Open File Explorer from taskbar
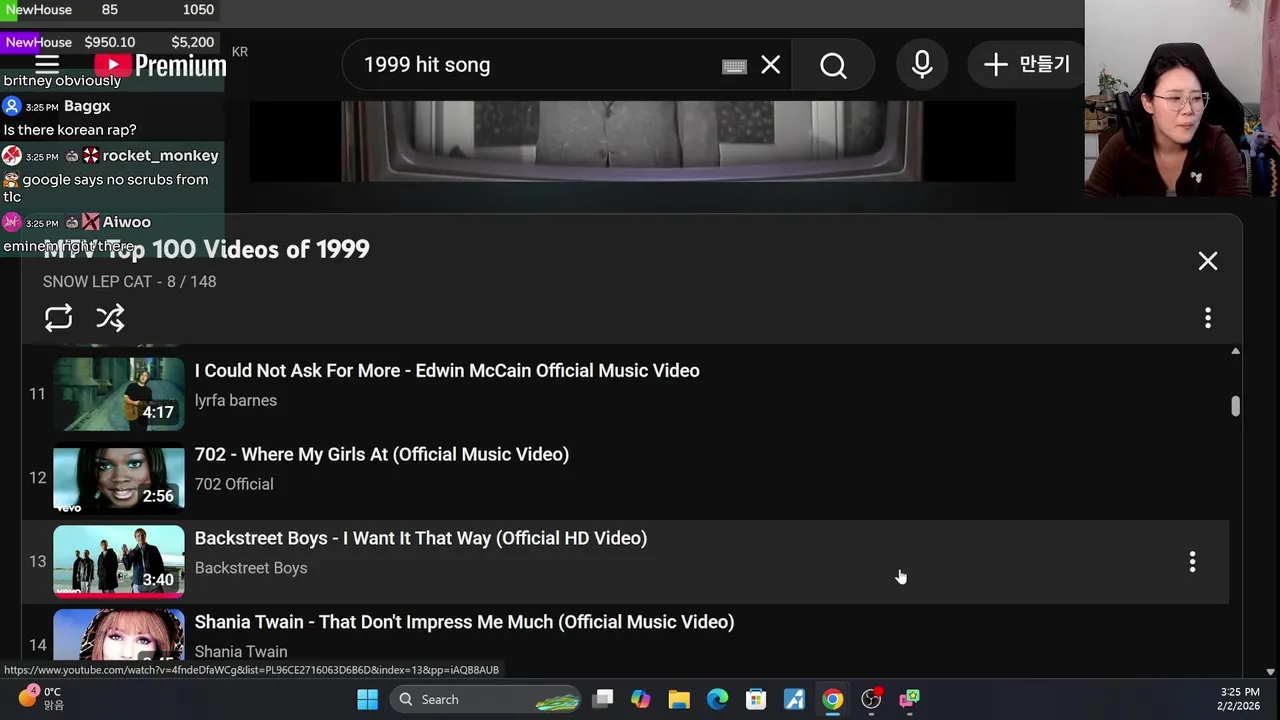Screen dimensions: 1280x720 (x=679, y=699)
